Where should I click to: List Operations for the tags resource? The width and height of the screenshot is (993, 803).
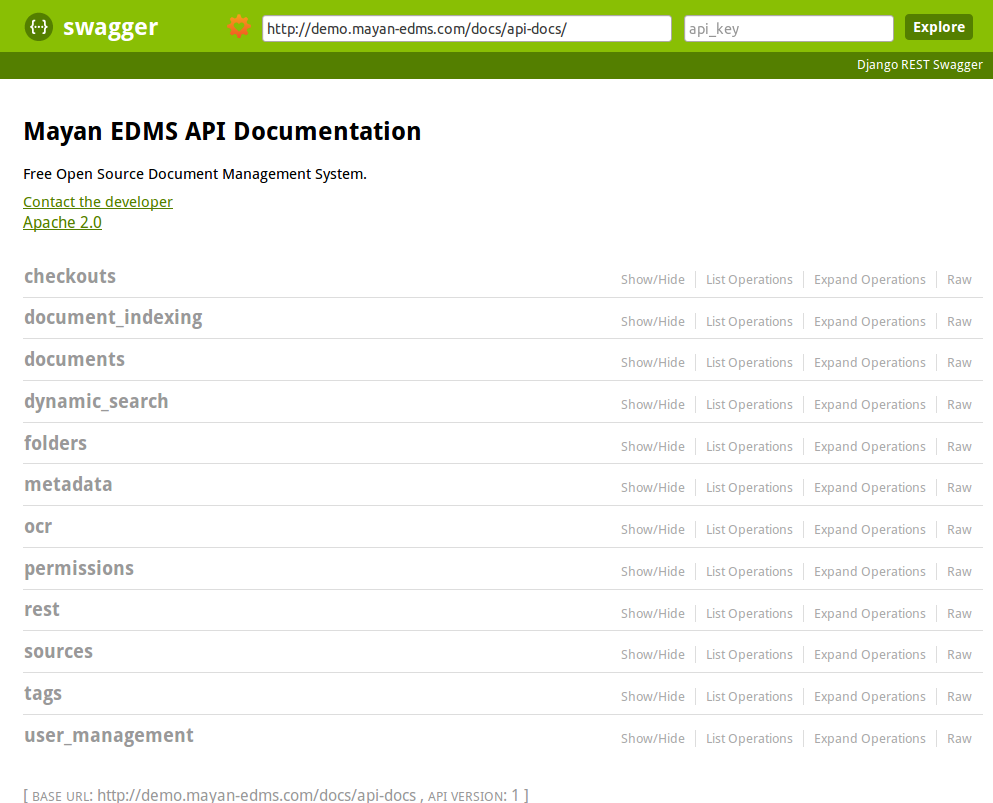tap(749, 697)
